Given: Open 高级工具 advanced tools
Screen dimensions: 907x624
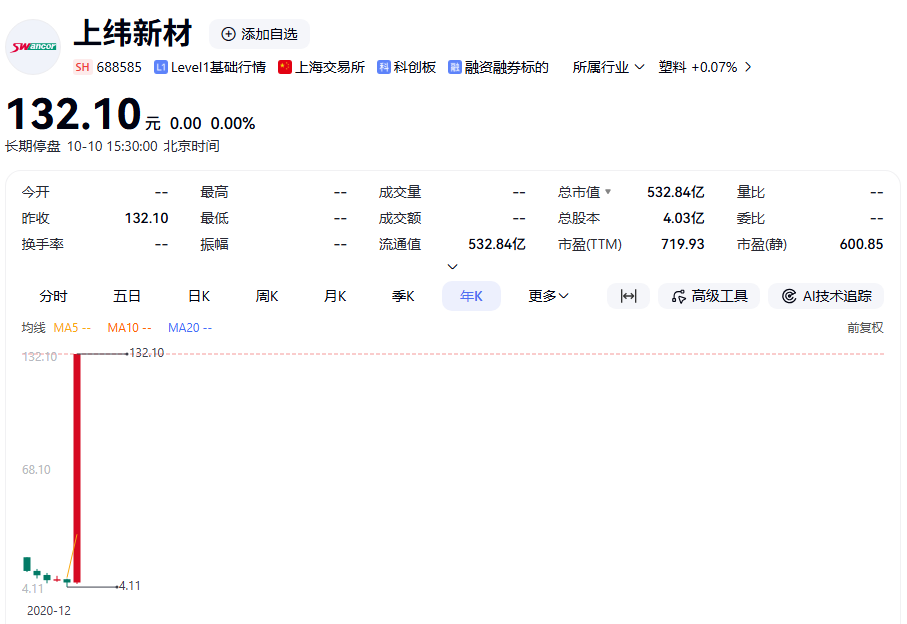Looking at the screenshot, I should point(709,296).
